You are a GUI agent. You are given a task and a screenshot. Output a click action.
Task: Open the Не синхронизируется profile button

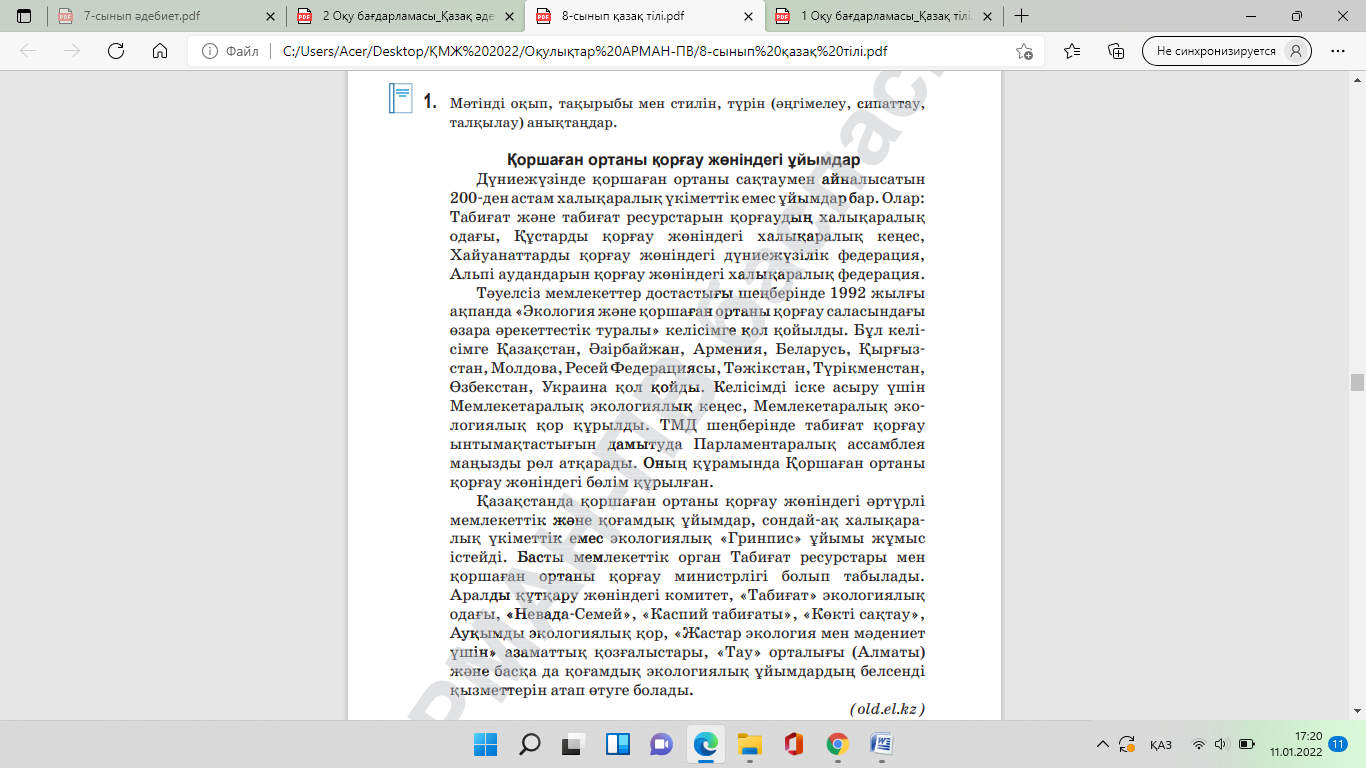click(x=1226, y=51)
